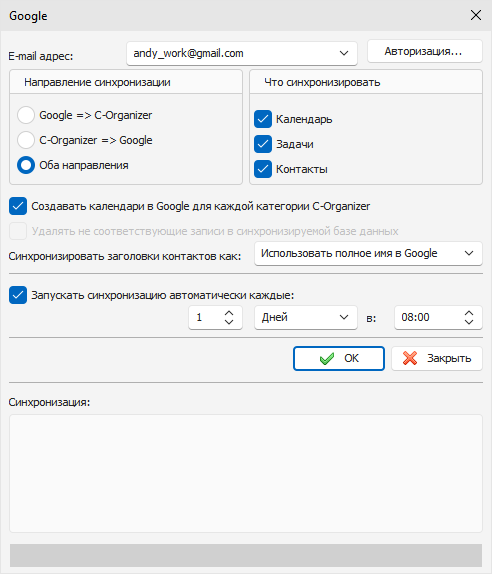Close the Google dialog window
Screen dimensions: 492x574
pyautogui.click(x=476, y=15)
